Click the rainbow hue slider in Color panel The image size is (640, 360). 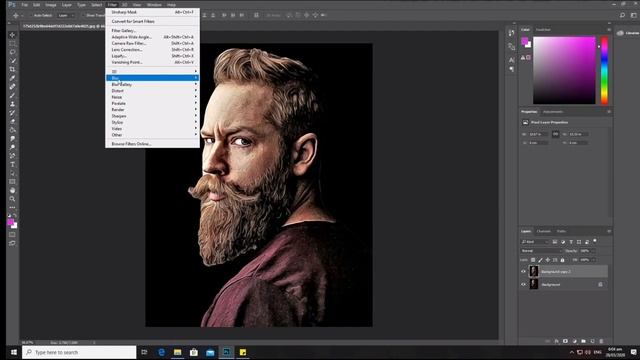604,70
